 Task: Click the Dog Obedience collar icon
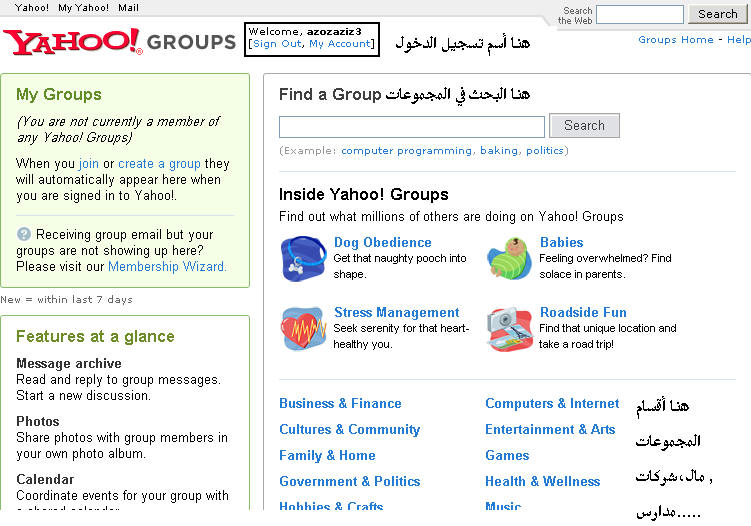tap(301, 258)
